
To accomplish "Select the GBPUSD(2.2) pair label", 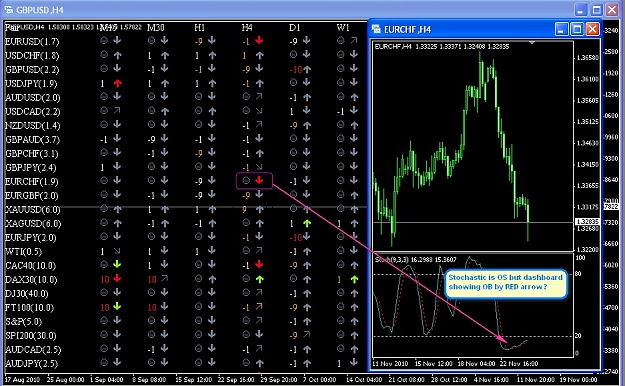I will [32, 69].
